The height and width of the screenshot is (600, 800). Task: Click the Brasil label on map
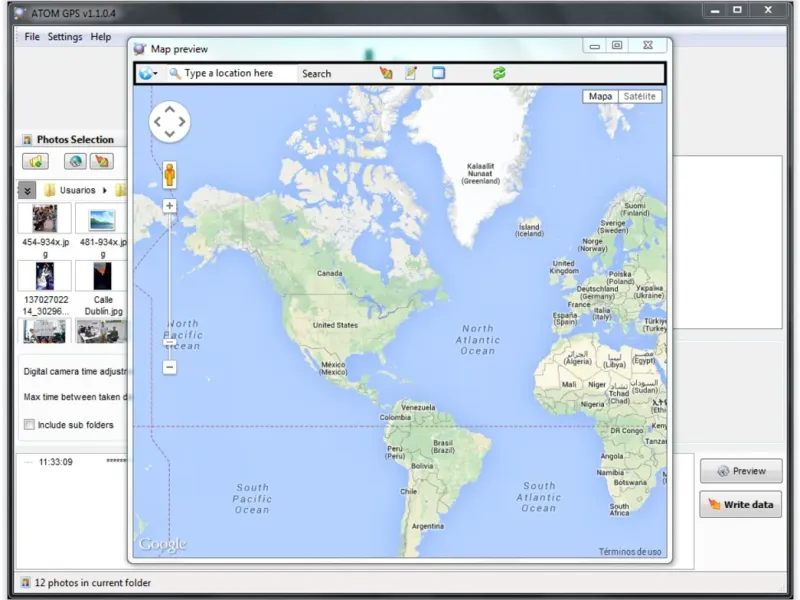[x=443, y=446]
